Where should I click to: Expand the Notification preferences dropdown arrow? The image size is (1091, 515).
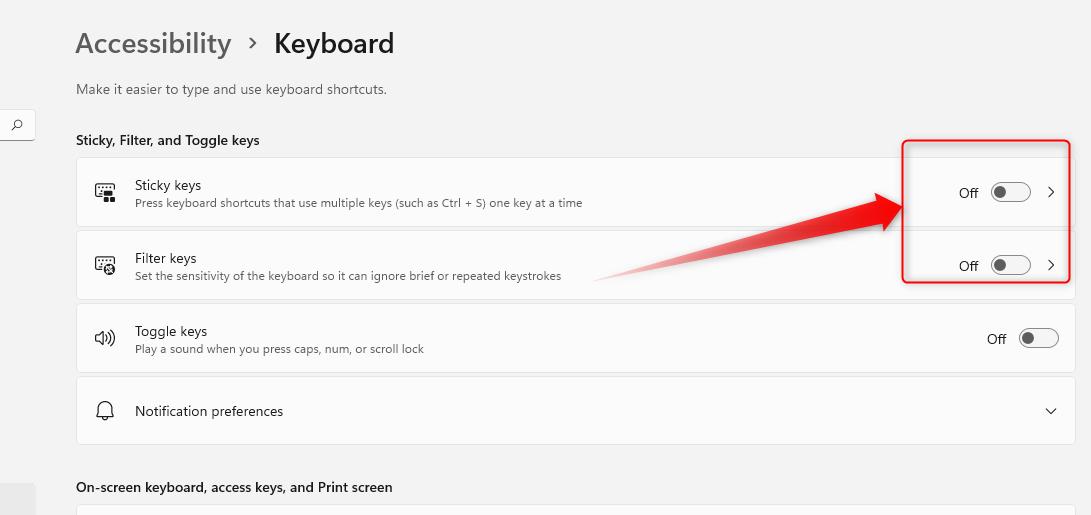(1051, 411)
